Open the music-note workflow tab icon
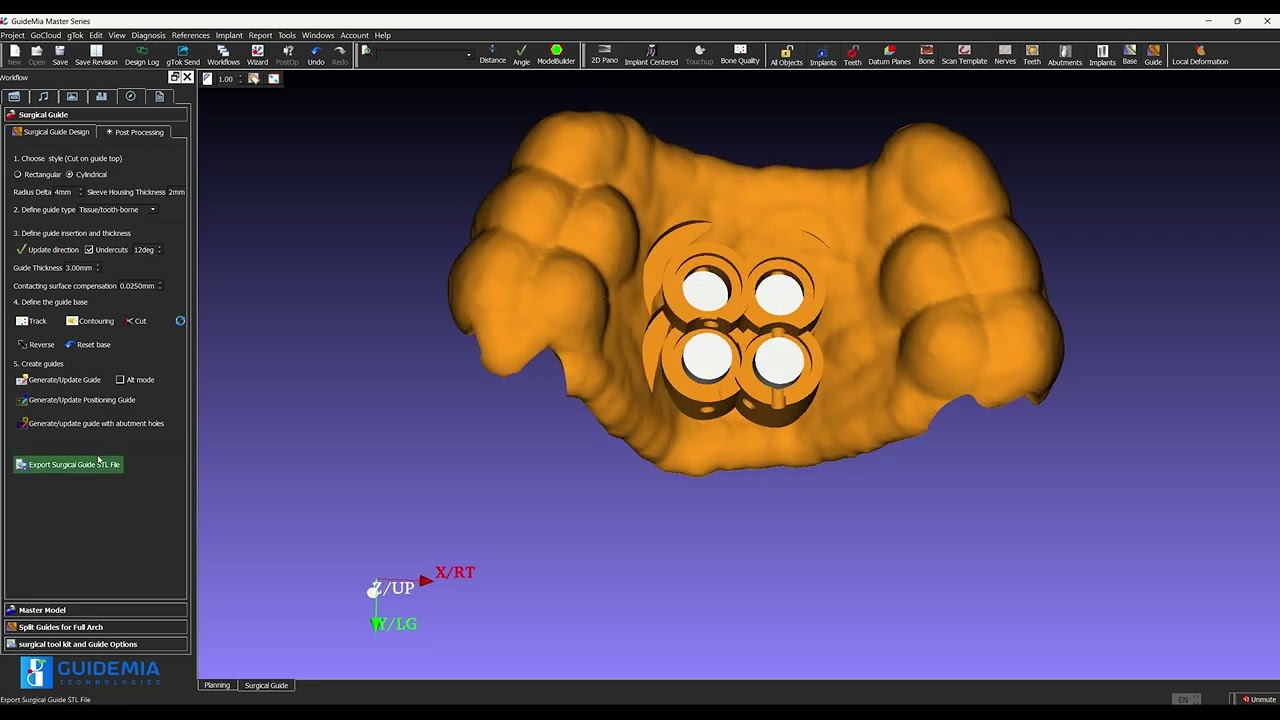Screen dimensions: 1280x720 (43, 96)
